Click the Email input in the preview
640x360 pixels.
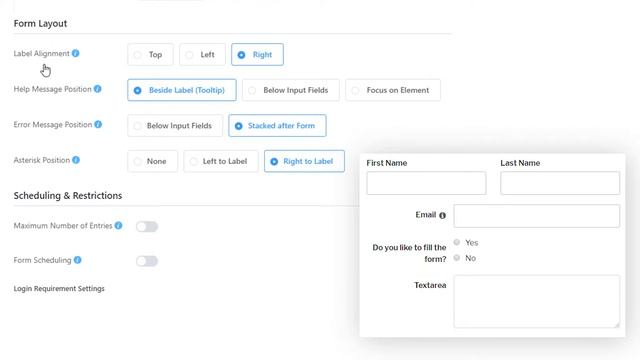click(x=536, y=216)
